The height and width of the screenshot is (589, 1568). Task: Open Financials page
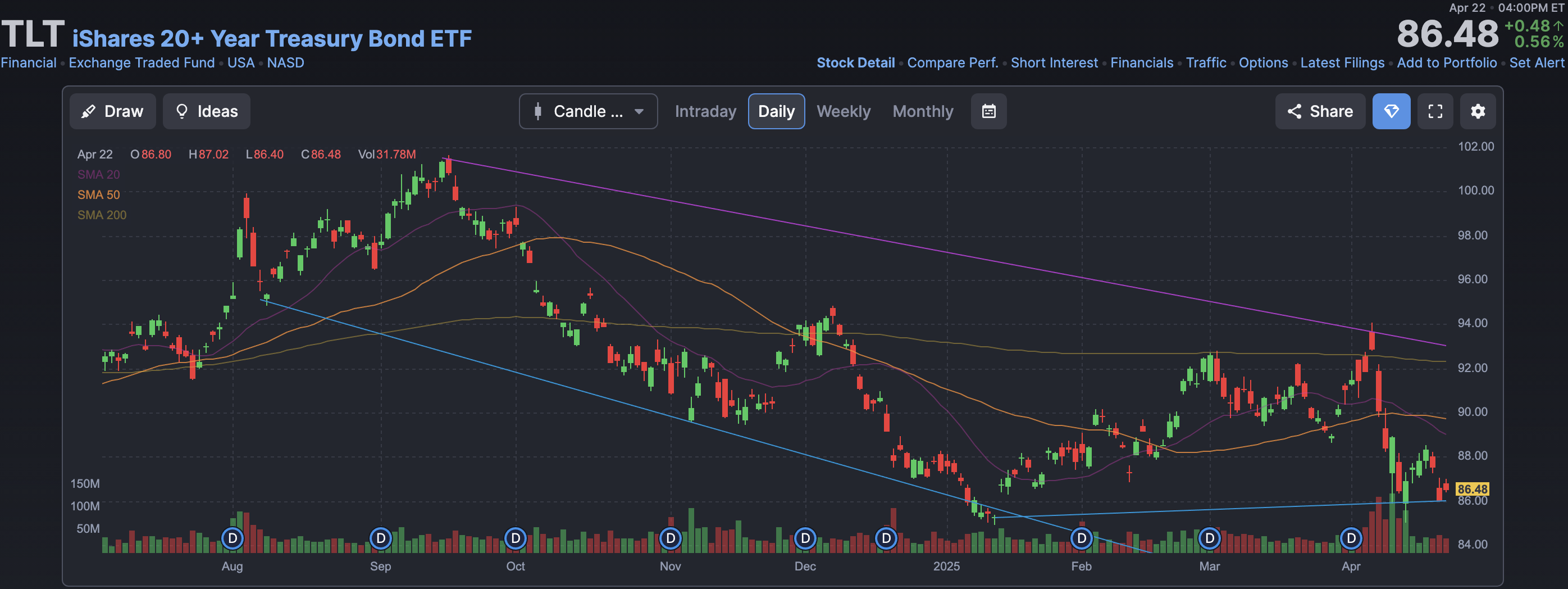click(1141, 63)
